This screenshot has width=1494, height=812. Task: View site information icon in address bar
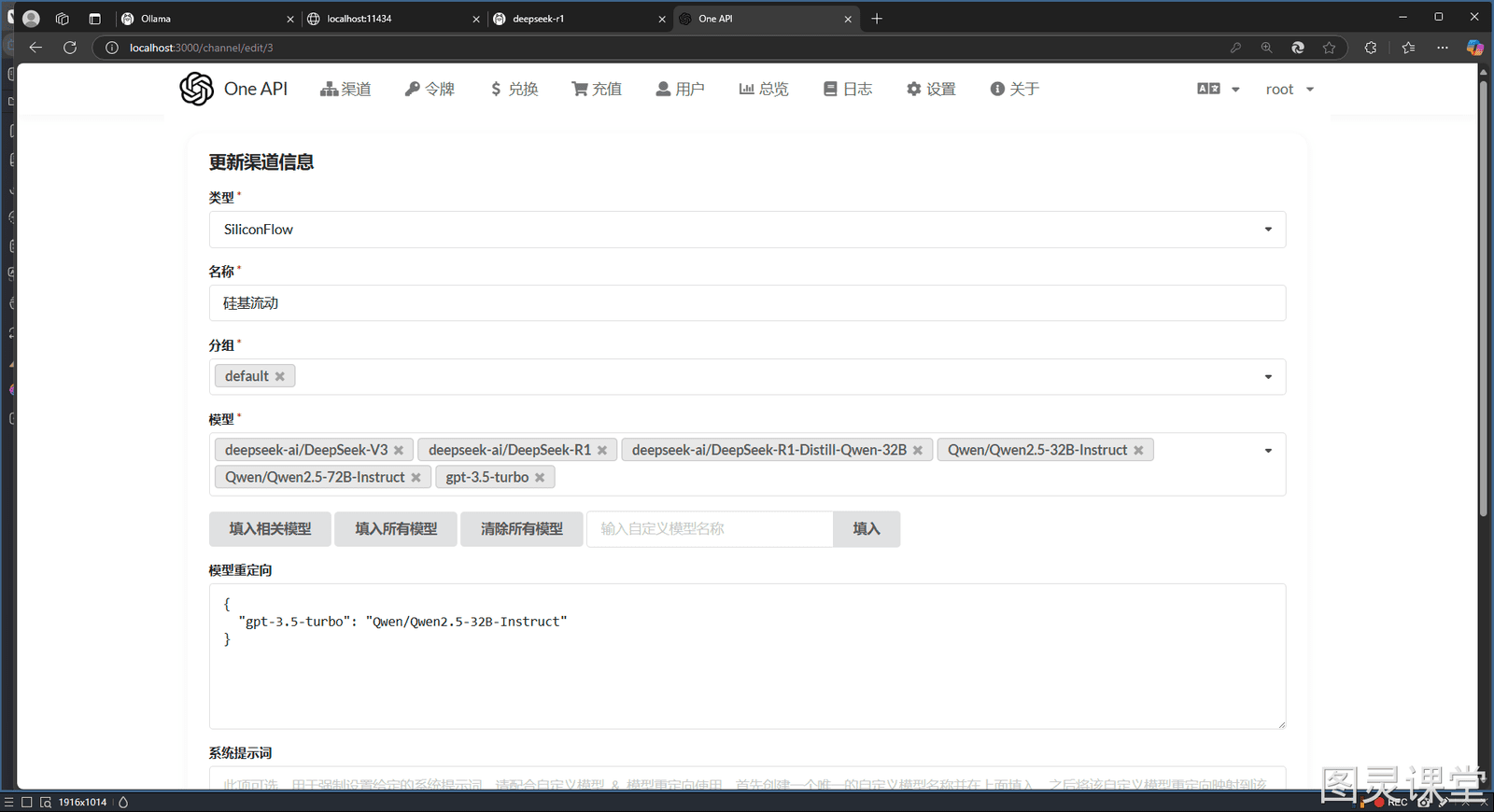tap(112, 48)
